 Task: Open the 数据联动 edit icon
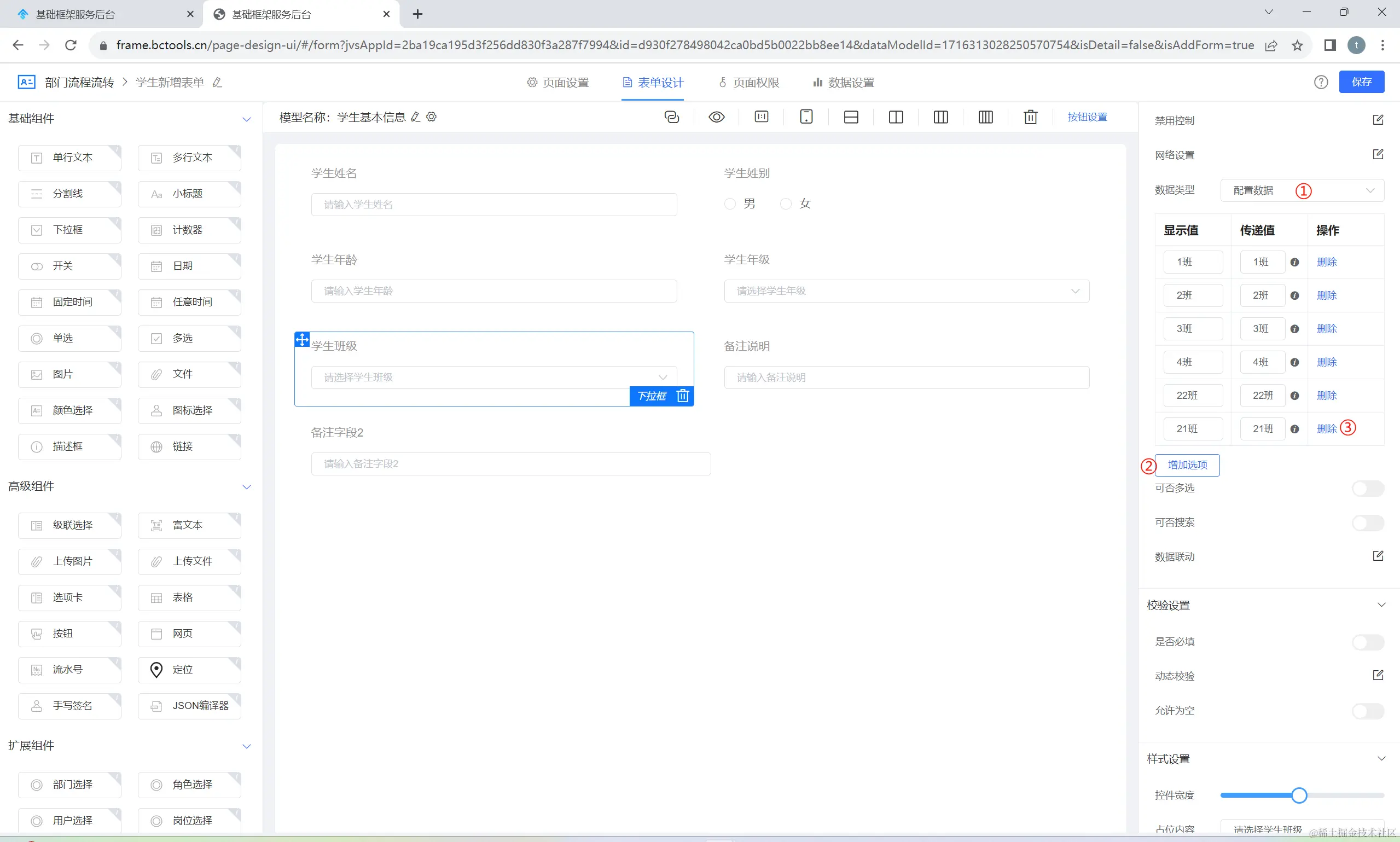[1378, 556]
